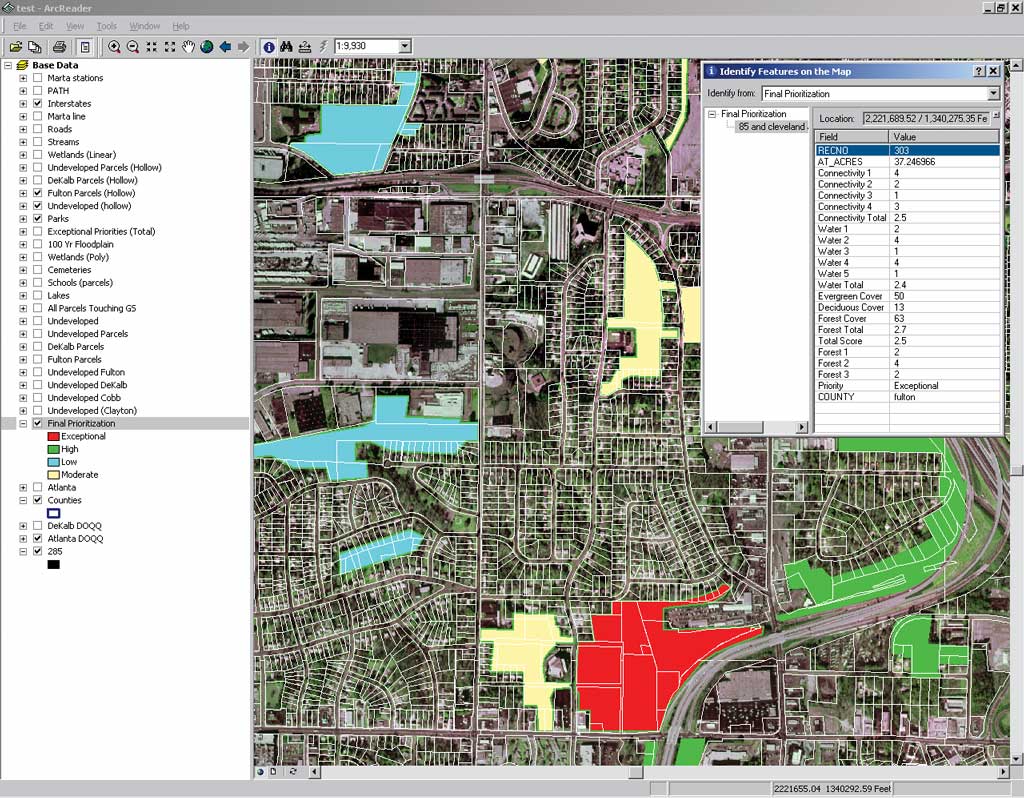Collapse Final Prioritization node in Identify tree

click(712, 114)
